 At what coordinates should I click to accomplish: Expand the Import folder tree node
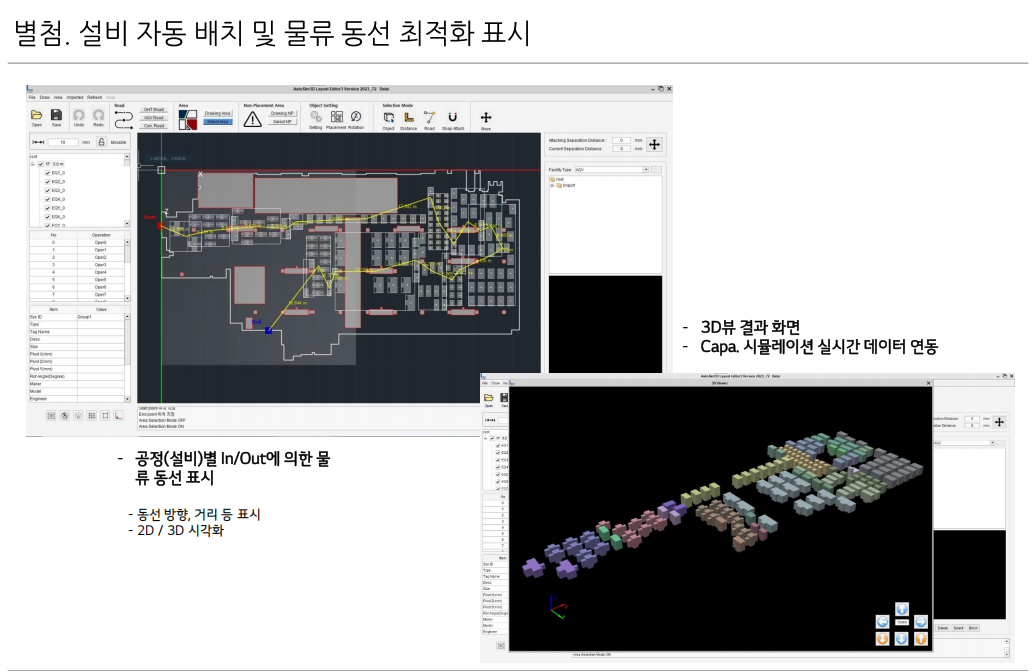click(x=552, y=185)
